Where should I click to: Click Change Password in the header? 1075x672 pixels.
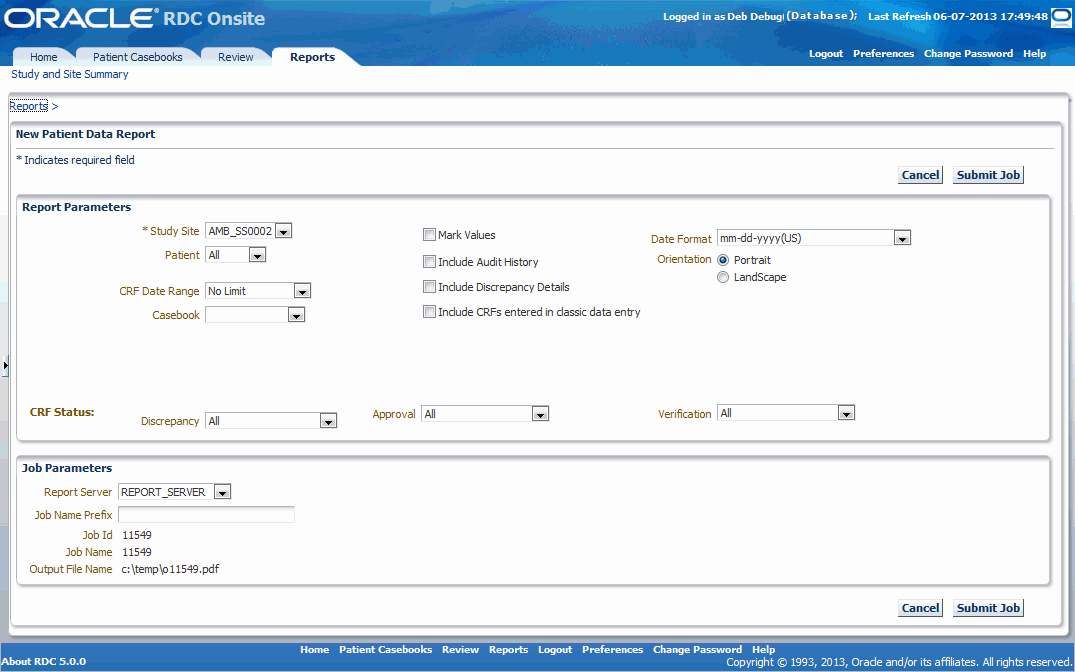(x=968, y=53)
